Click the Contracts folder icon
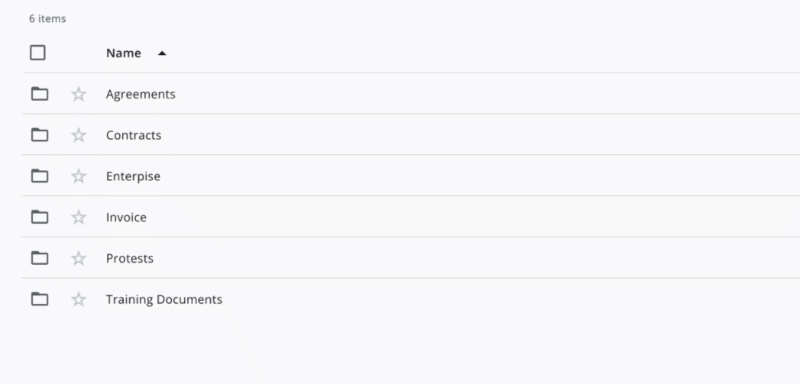The width and height of the screenshot is (800, 384). tap(39, 135)
